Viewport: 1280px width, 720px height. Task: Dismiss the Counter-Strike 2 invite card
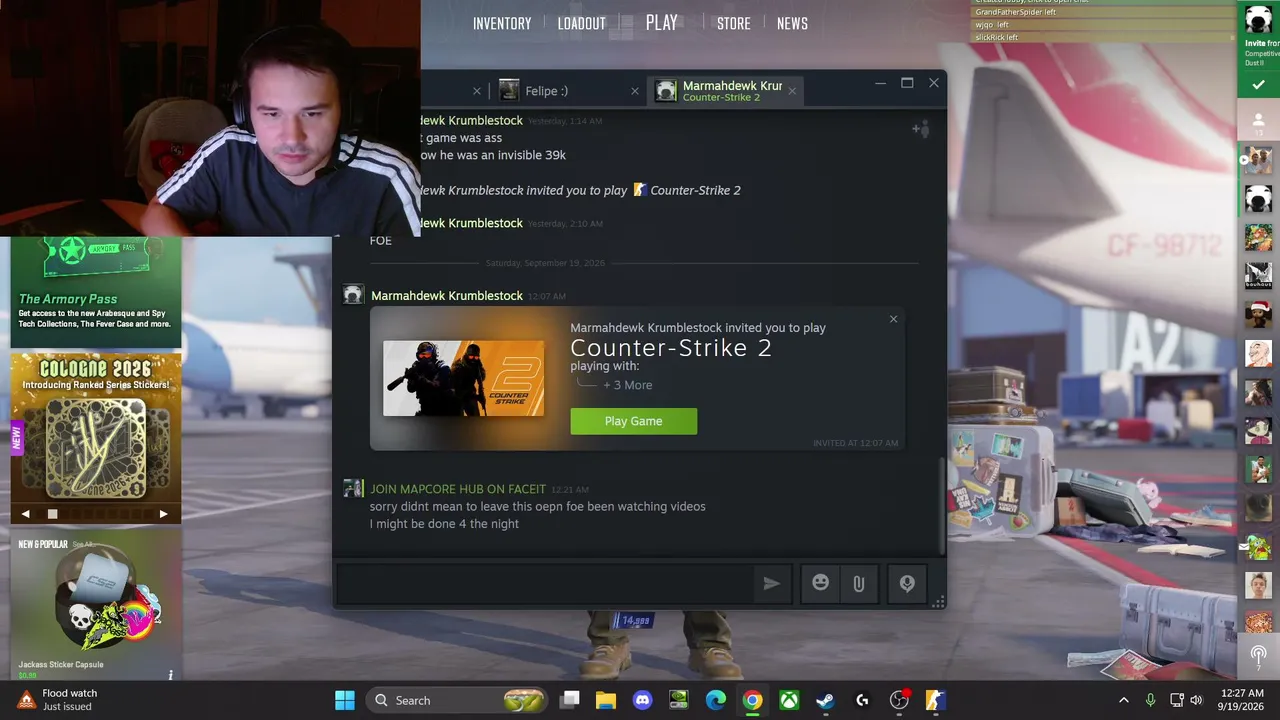coord(893,319)
